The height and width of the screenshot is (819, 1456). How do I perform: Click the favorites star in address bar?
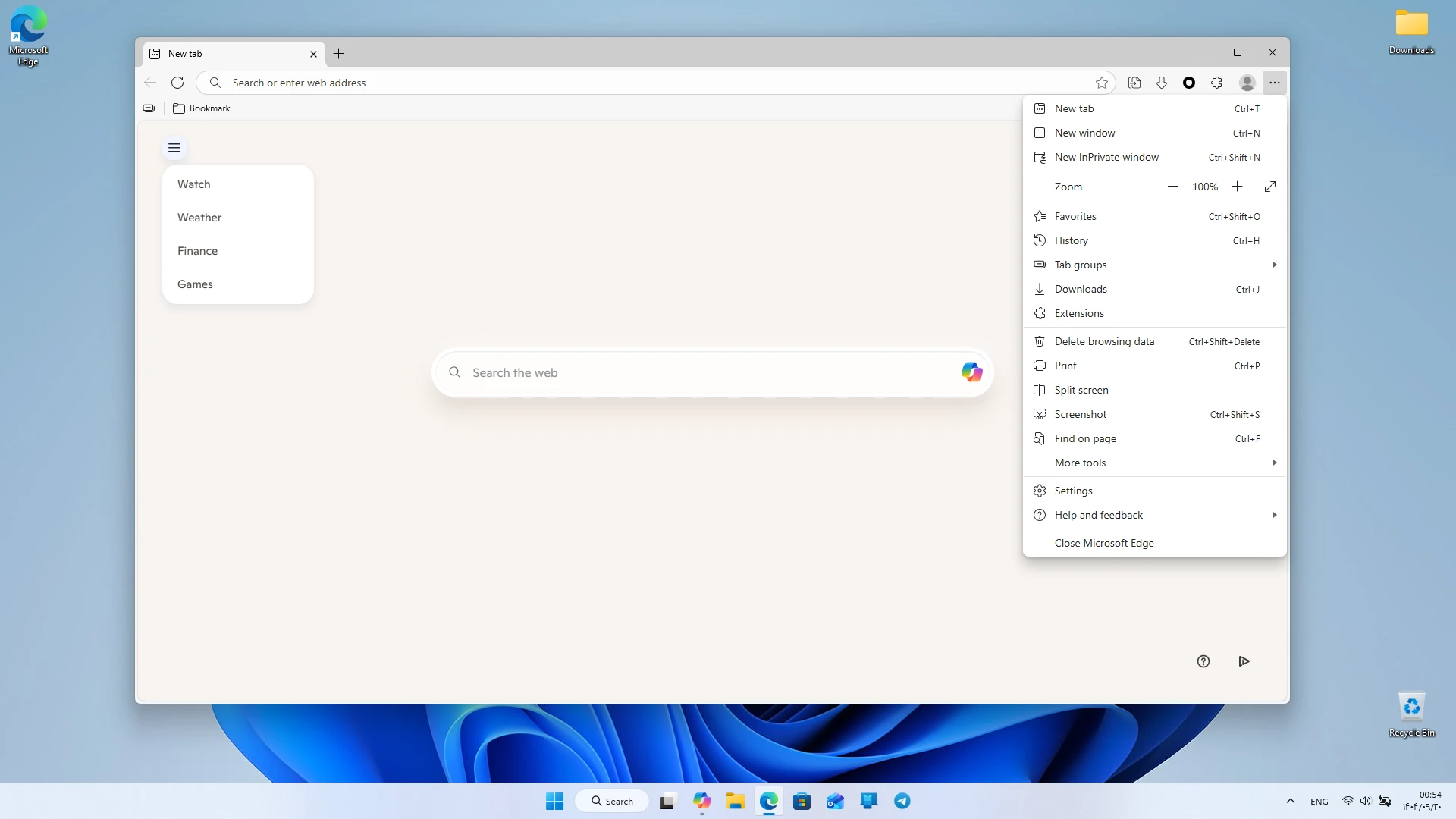tap(1102, 83)
